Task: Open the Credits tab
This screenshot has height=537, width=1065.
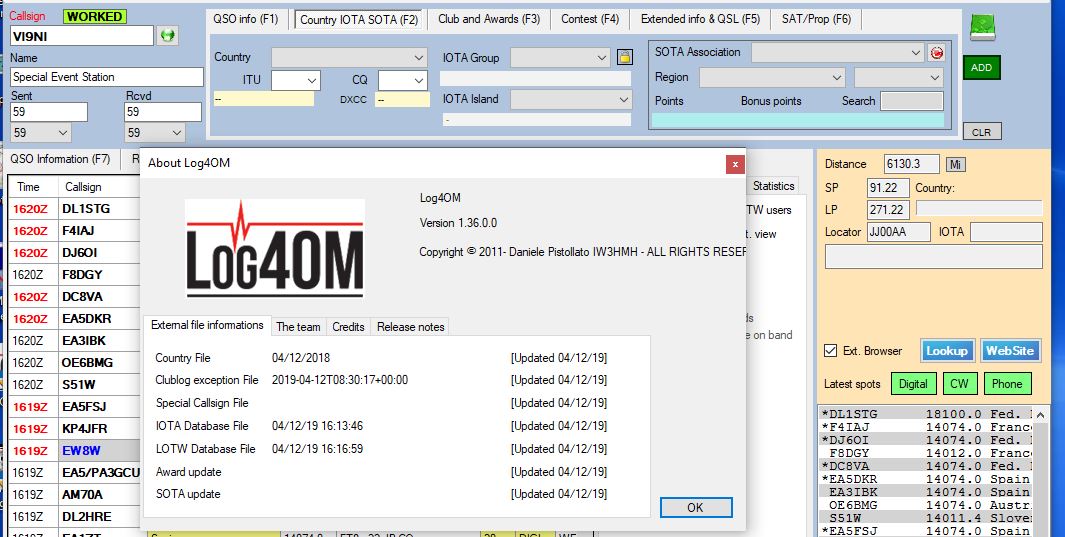Action: 348,327
